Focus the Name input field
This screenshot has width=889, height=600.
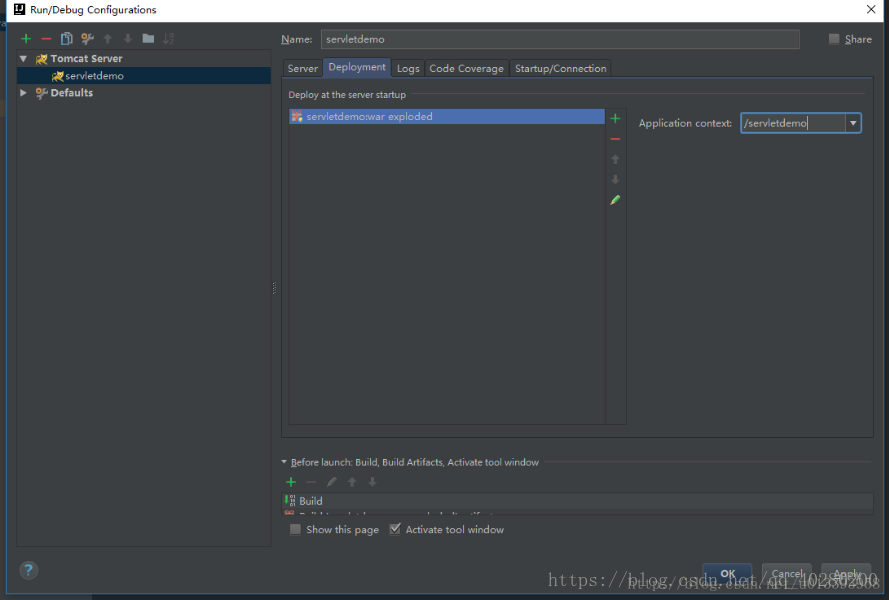click(x=560, y=39)
